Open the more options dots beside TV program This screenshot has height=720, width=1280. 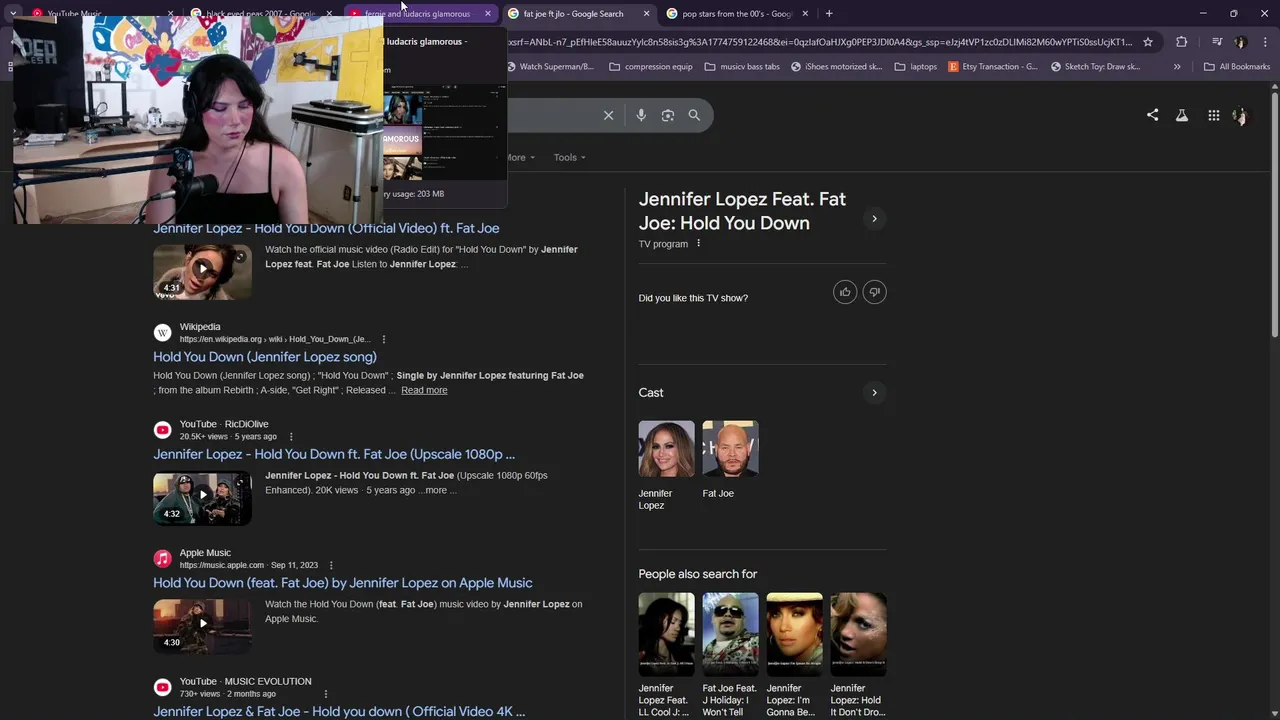(698, 244)
